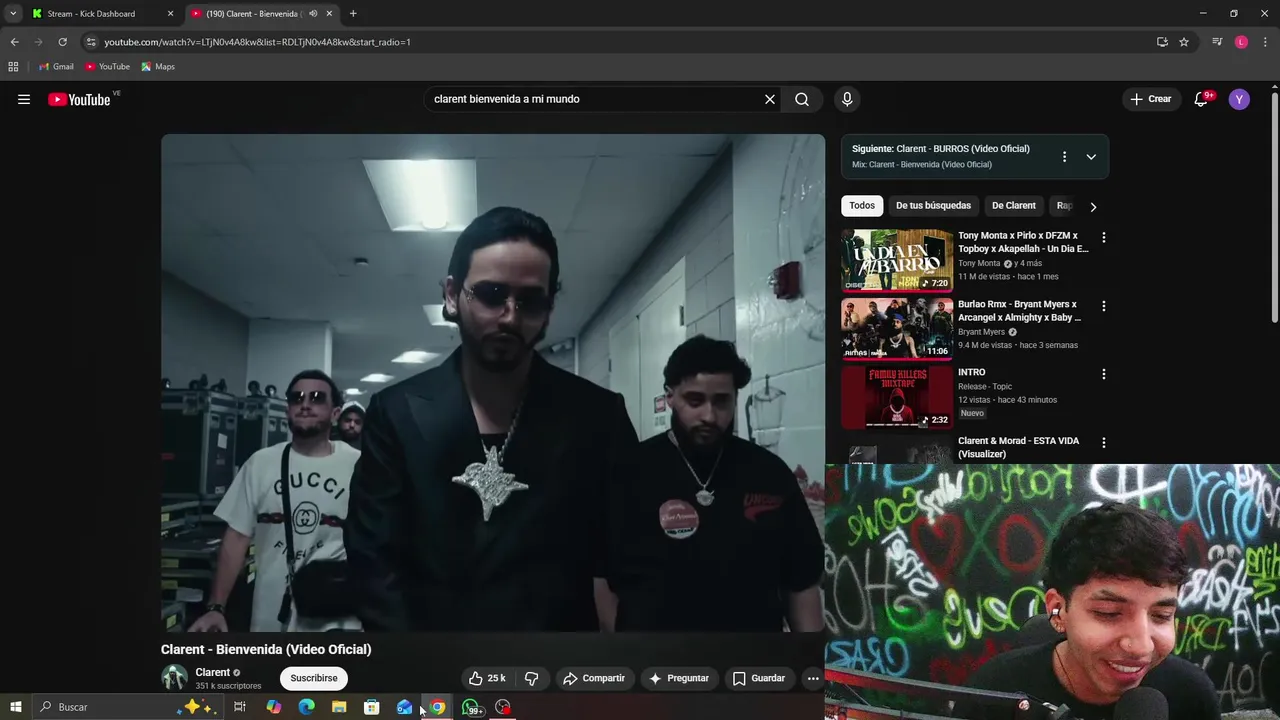Select De tus búsquedas filter chip
1280x720 pixels.
click(x=933, y=206)
